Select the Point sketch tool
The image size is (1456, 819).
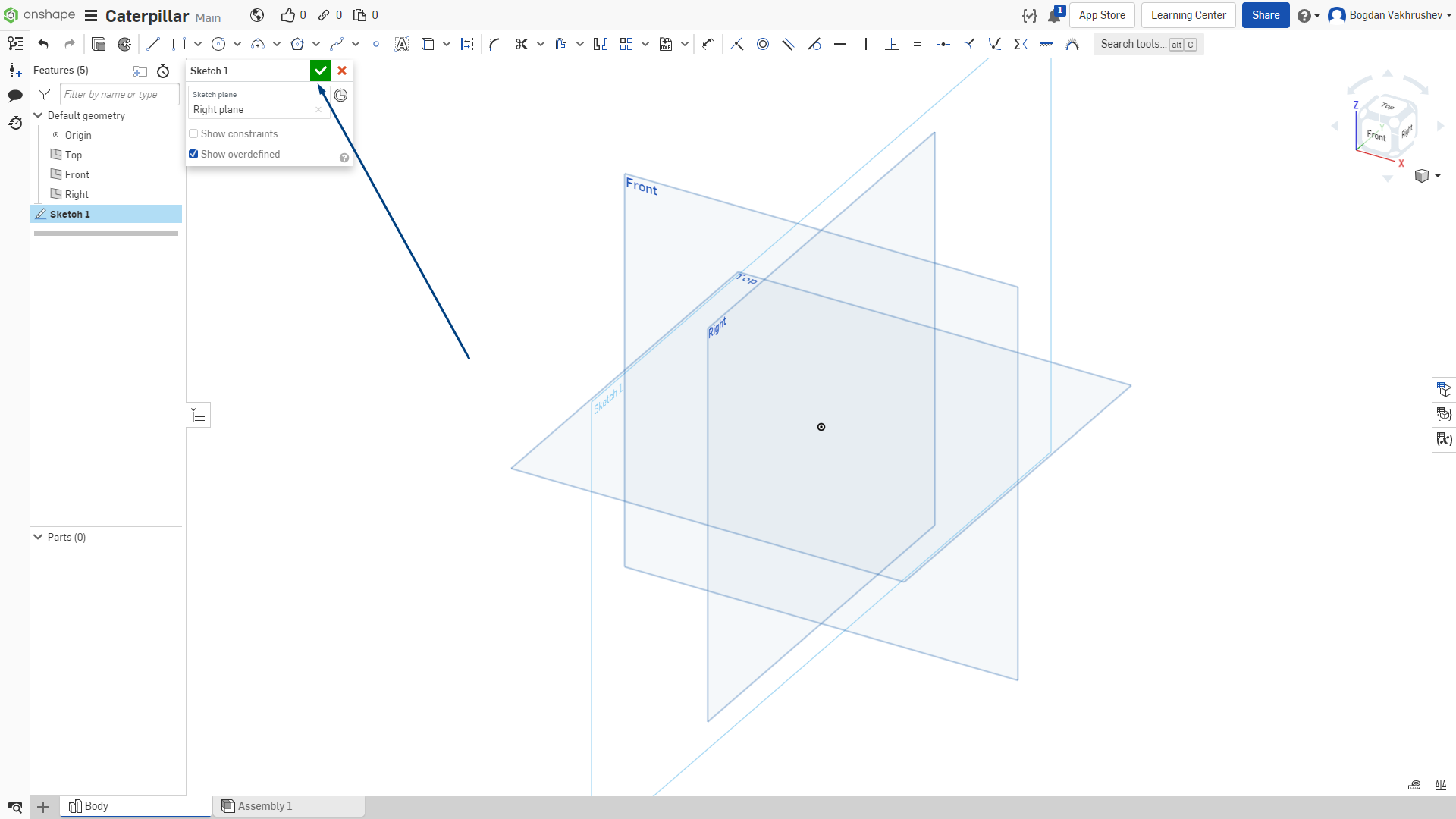(x=376, y=44)
